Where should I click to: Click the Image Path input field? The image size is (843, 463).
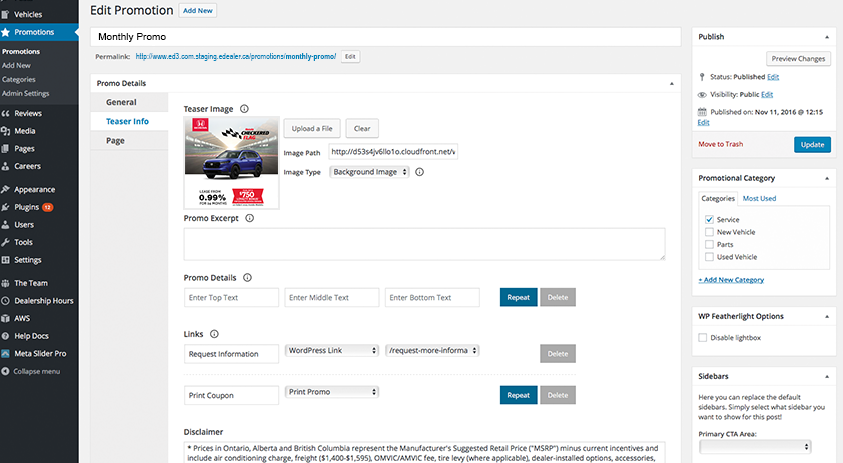(x=393, y=152)
